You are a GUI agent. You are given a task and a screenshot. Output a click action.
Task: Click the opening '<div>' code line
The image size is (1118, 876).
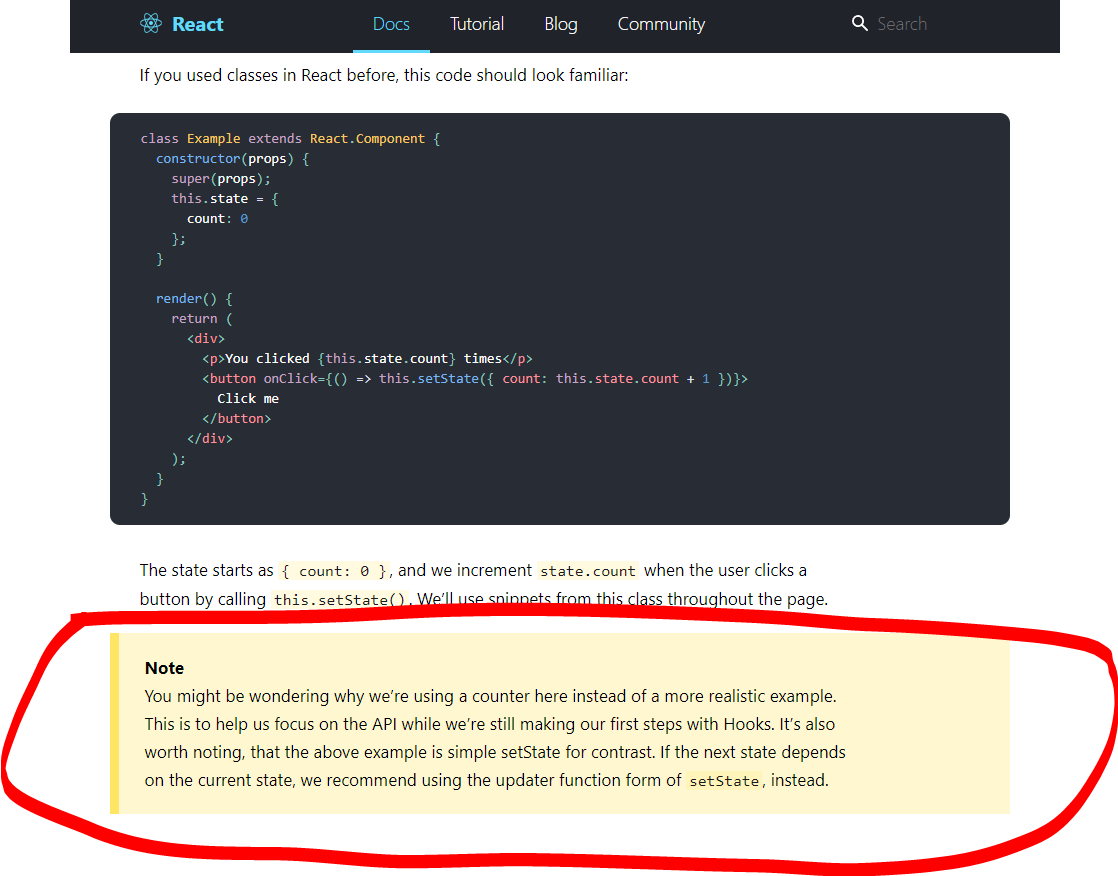(206, 339)
